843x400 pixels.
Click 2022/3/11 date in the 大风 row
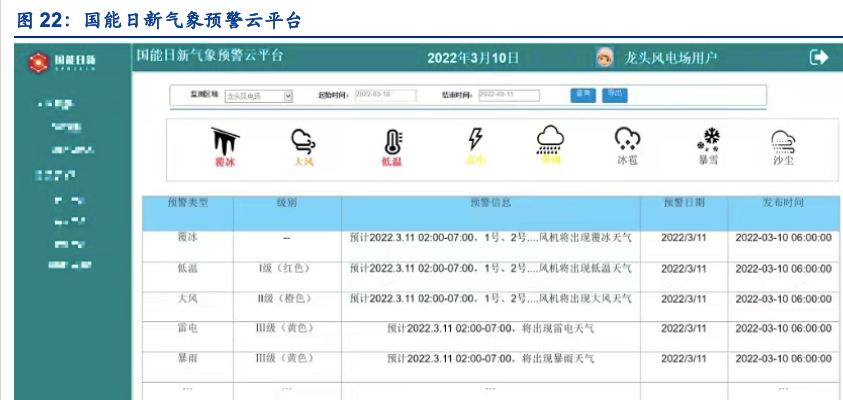pos(684,298)
